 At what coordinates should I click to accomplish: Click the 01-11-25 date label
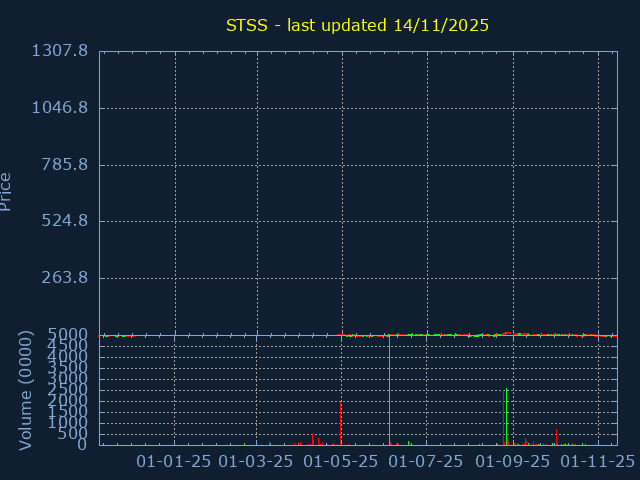click(x=597, y=461)
